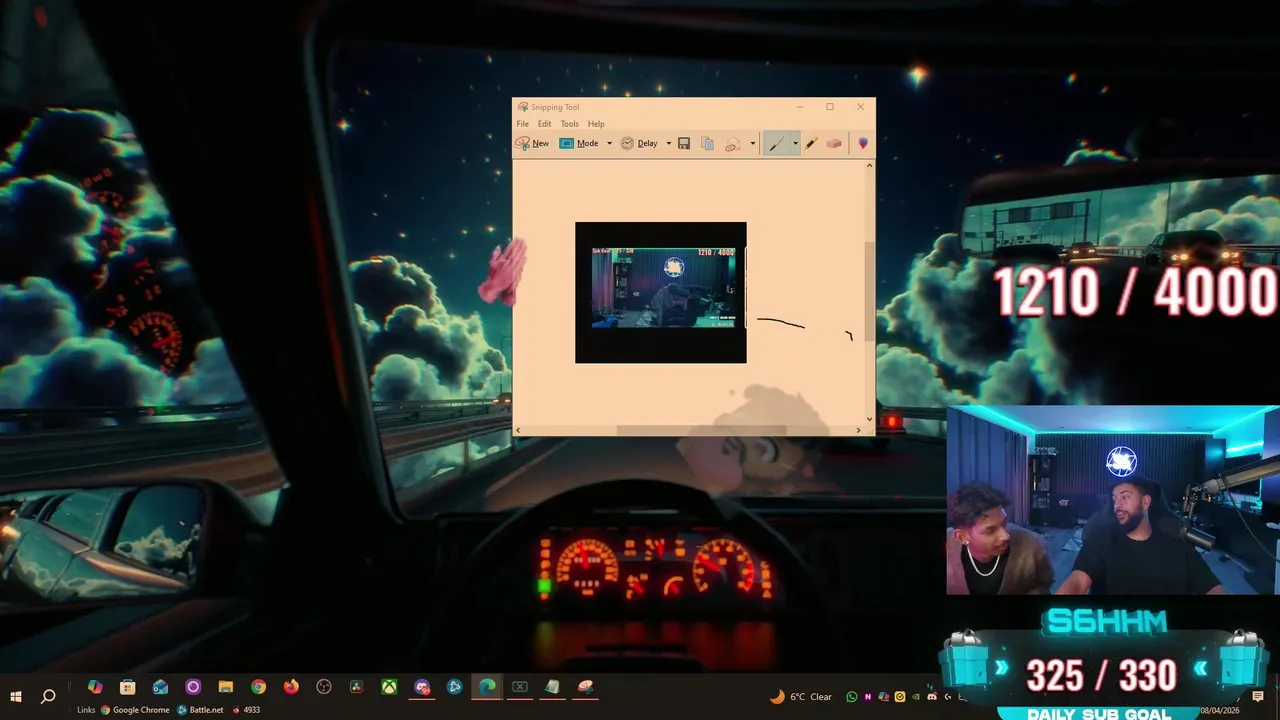This screenshot has width=1280, height=720.
Task: Open Battle.net icon on taskbar
Action: (x=455, y=687)
